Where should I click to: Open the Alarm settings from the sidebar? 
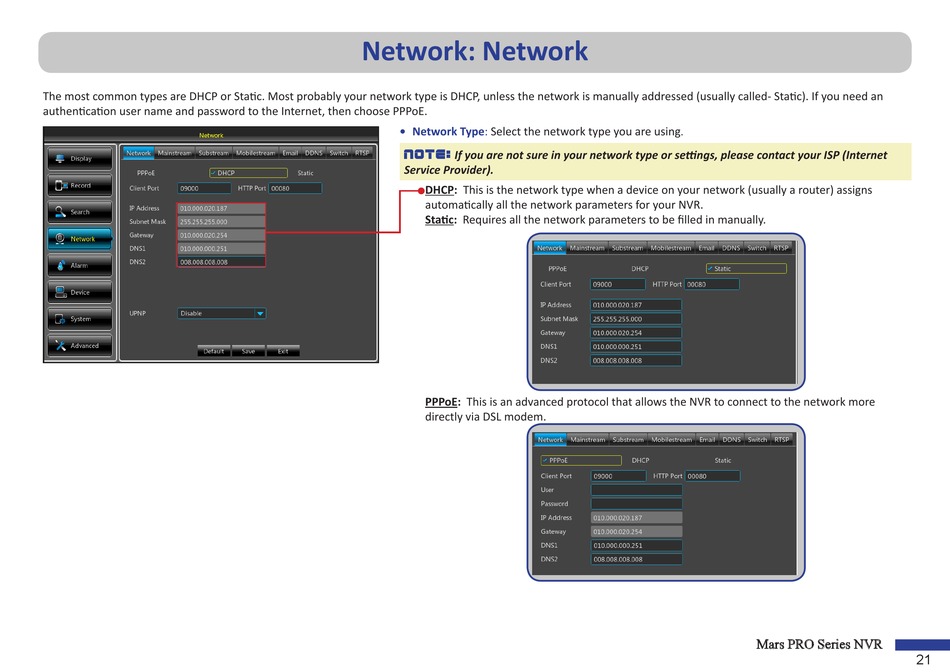coord(80,265)
